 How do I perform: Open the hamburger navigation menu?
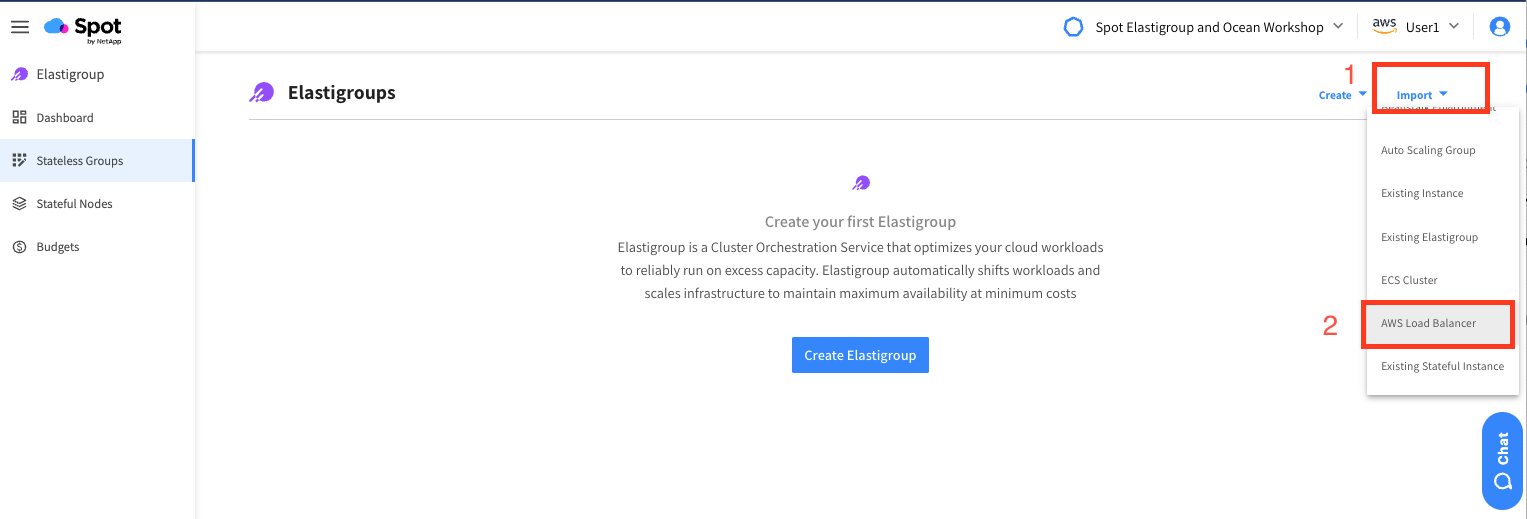tap(19, 27)
